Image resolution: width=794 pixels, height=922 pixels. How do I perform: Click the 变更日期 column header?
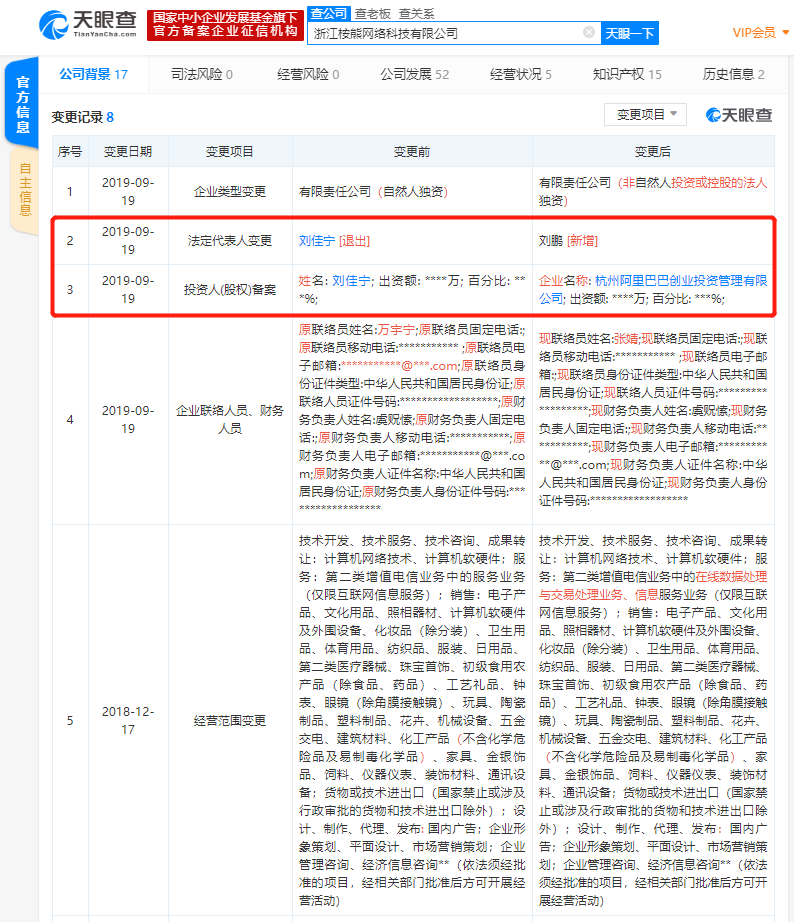coord(128,152)
